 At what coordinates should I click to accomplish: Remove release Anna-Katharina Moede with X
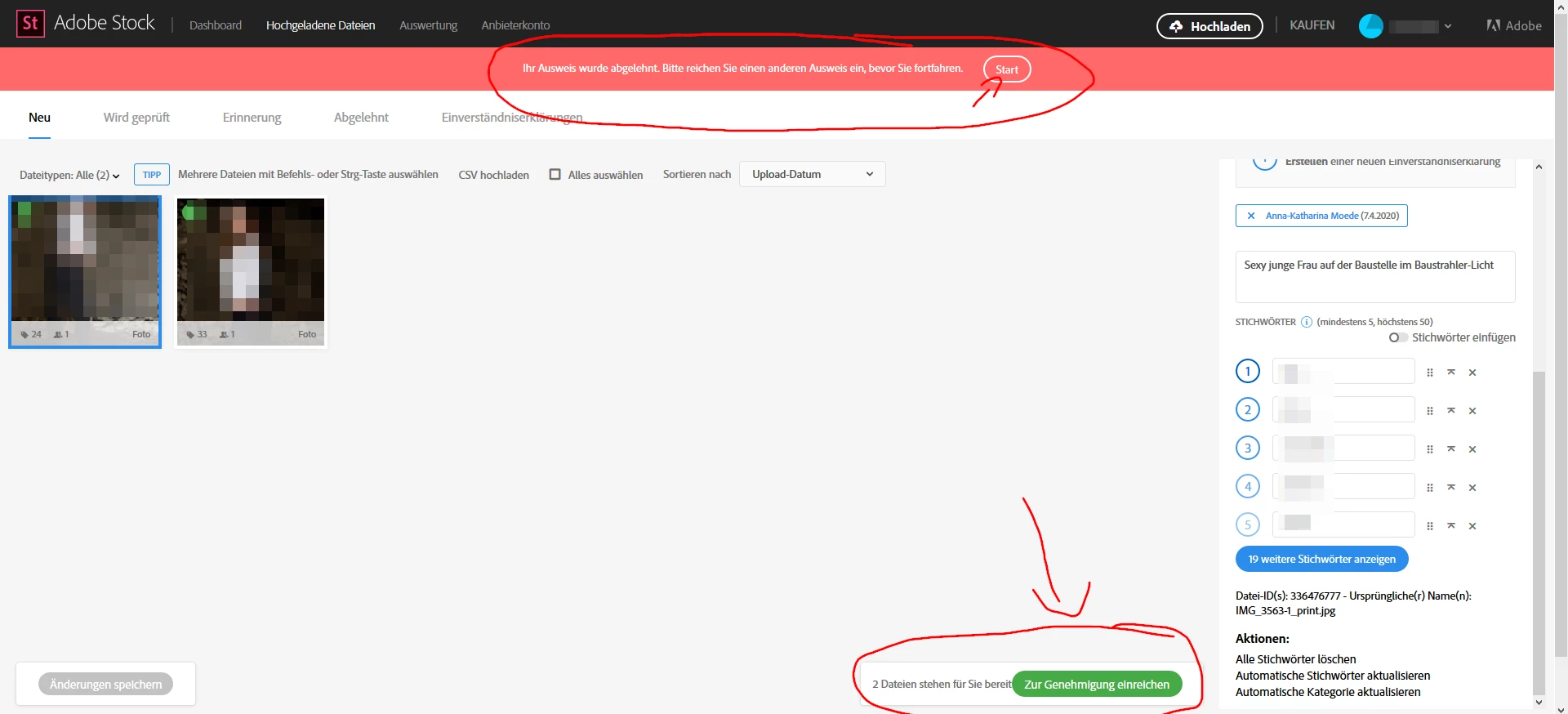1250,216
